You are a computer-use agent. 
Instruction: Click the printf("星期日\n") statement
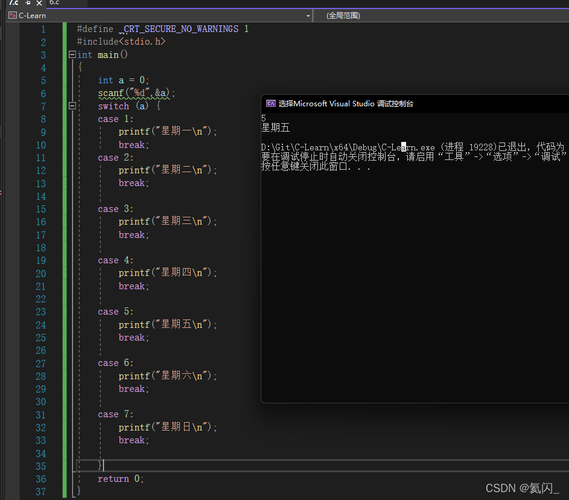168,427
